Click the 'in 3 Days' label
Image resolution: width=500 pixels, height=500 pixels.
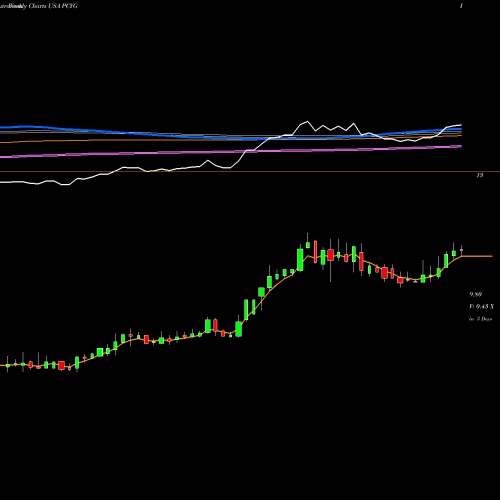point(480,319)
